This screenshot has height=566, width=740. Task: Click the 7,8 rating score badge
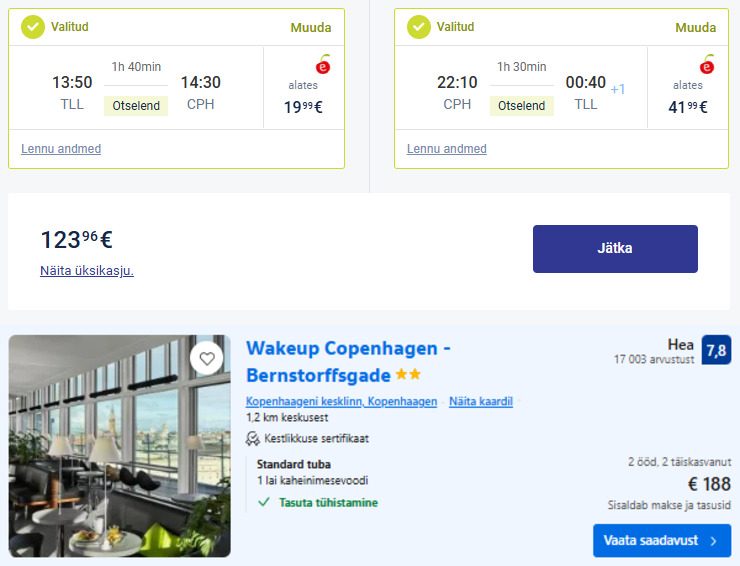tap(716, 350)
